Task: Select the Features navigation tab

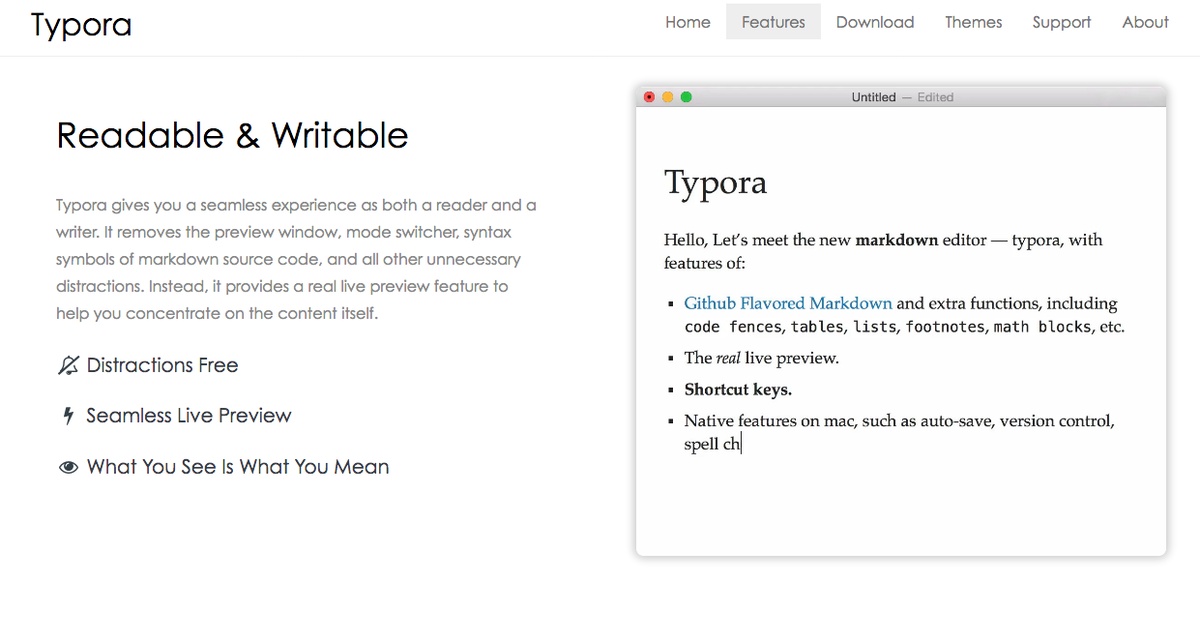Action: pyautogui.click(x=773, y=22)
